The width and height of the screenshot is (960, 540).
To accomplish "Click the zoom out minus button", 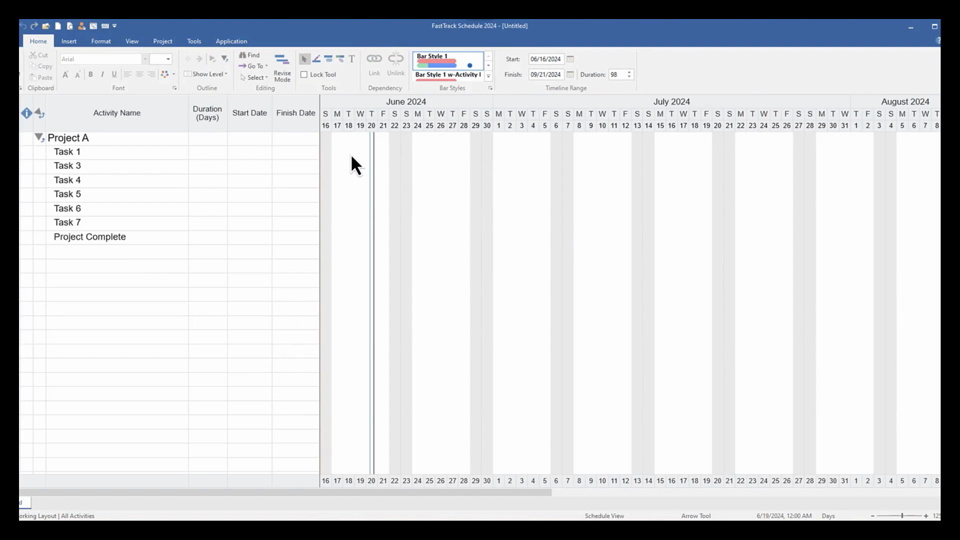I will pos(872,516).
